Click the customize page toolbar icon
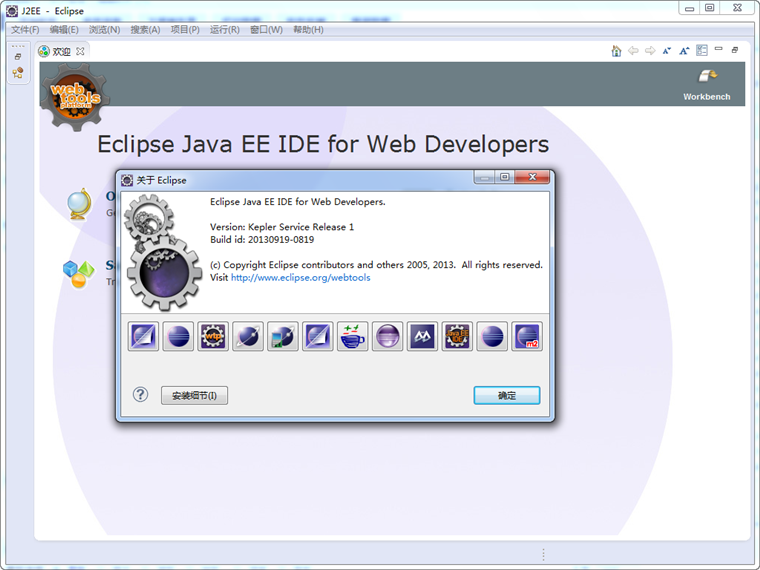Screen dimensions: 760x570 [702, 51]
